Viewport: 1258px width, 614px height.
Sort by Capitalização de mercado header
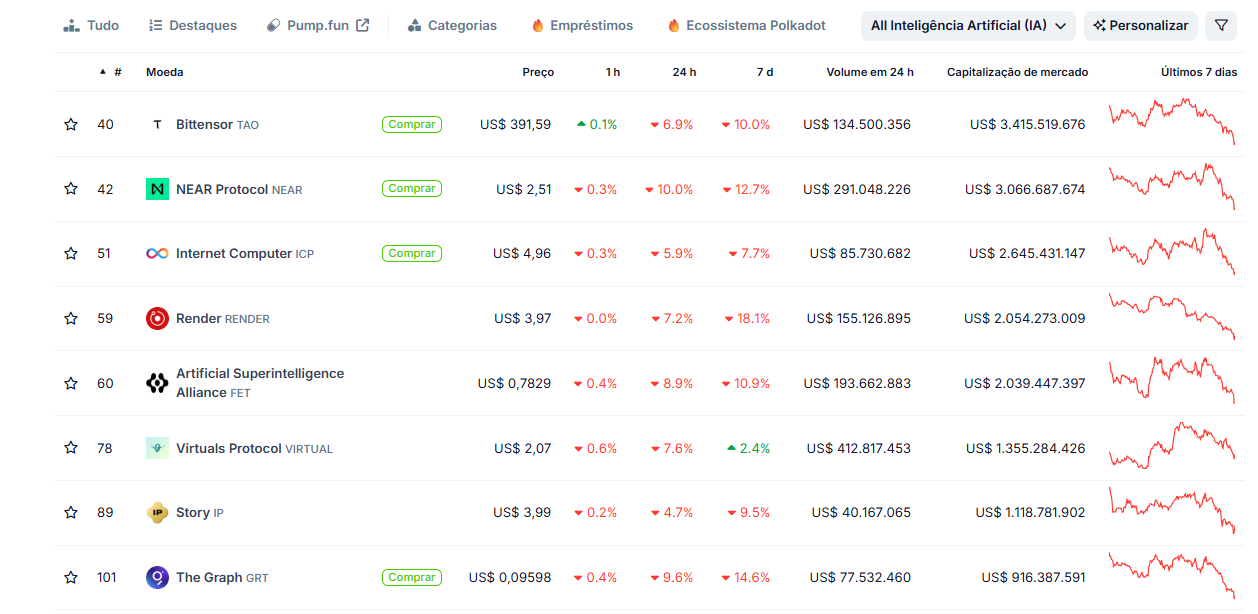(1017, 72)
